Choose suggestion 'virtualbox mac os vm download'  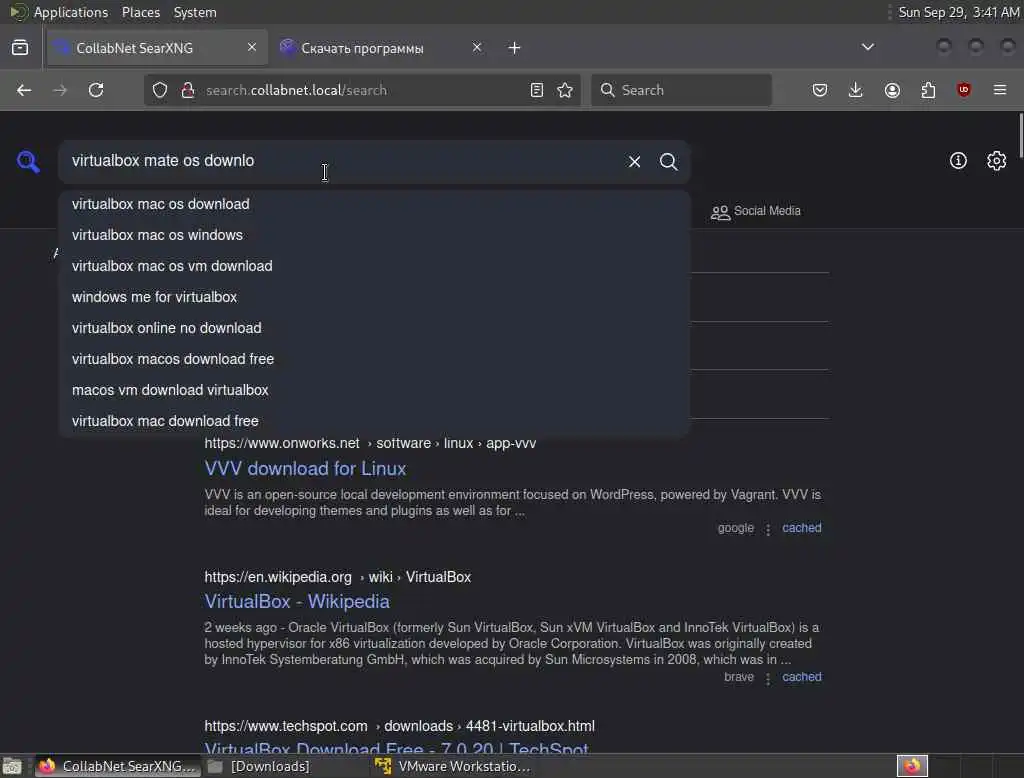click(x=374, y=266)
